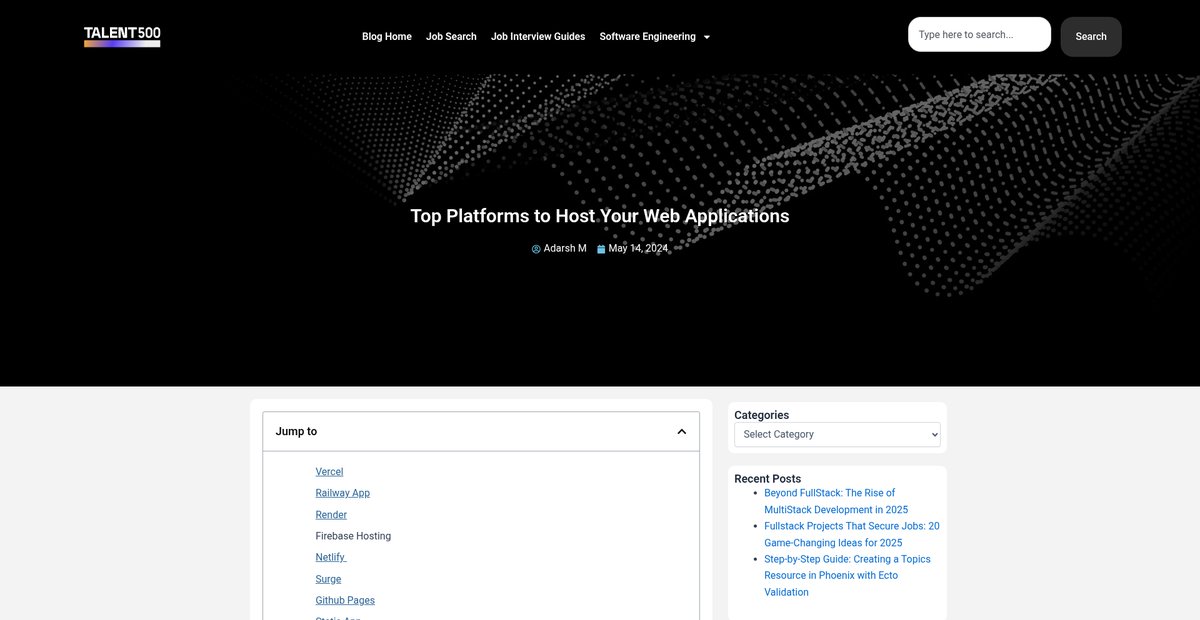Click the Talent500 logo

coord(122,37)
